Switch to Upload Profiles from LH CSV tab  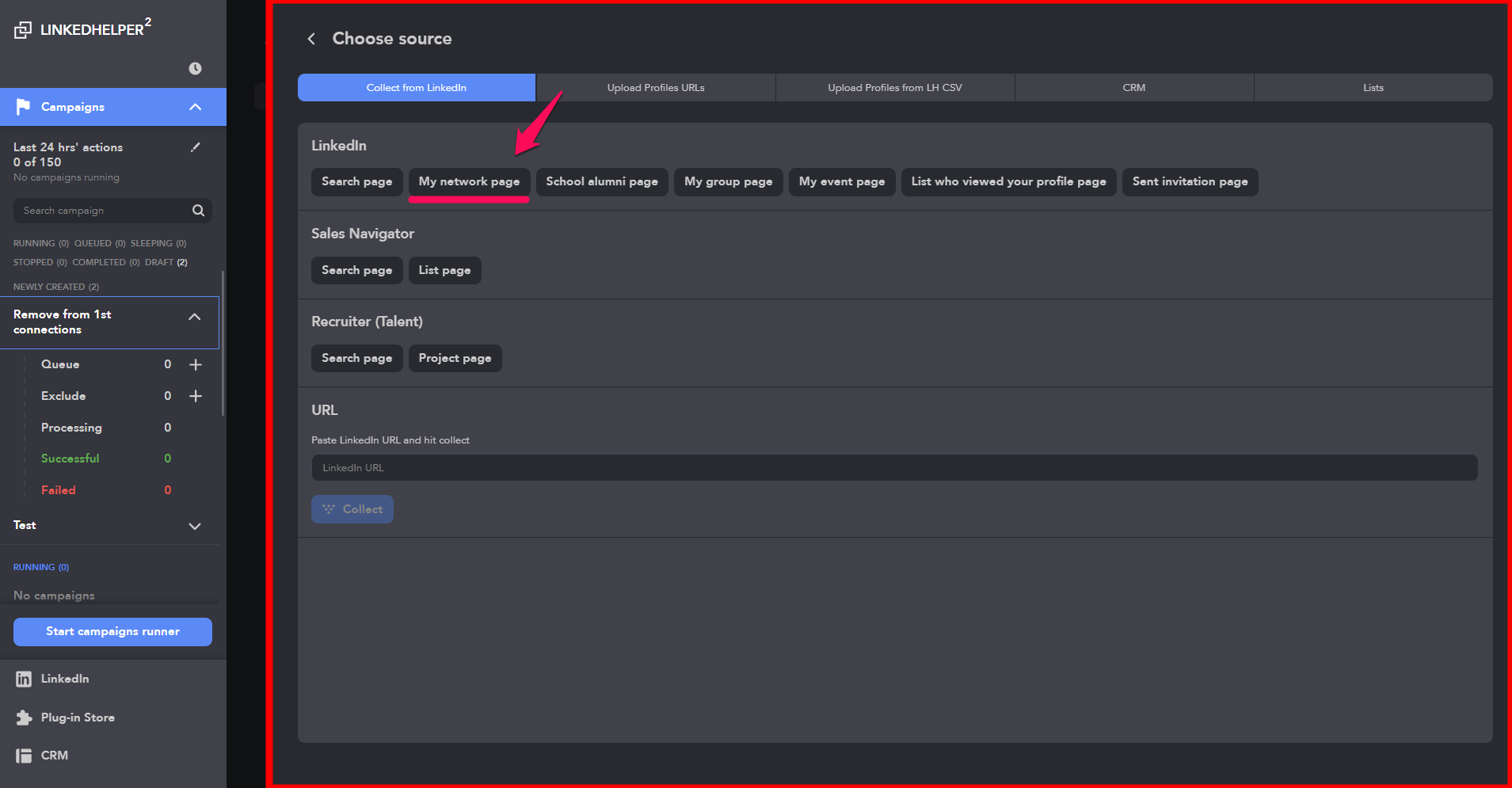click(895, 88)
